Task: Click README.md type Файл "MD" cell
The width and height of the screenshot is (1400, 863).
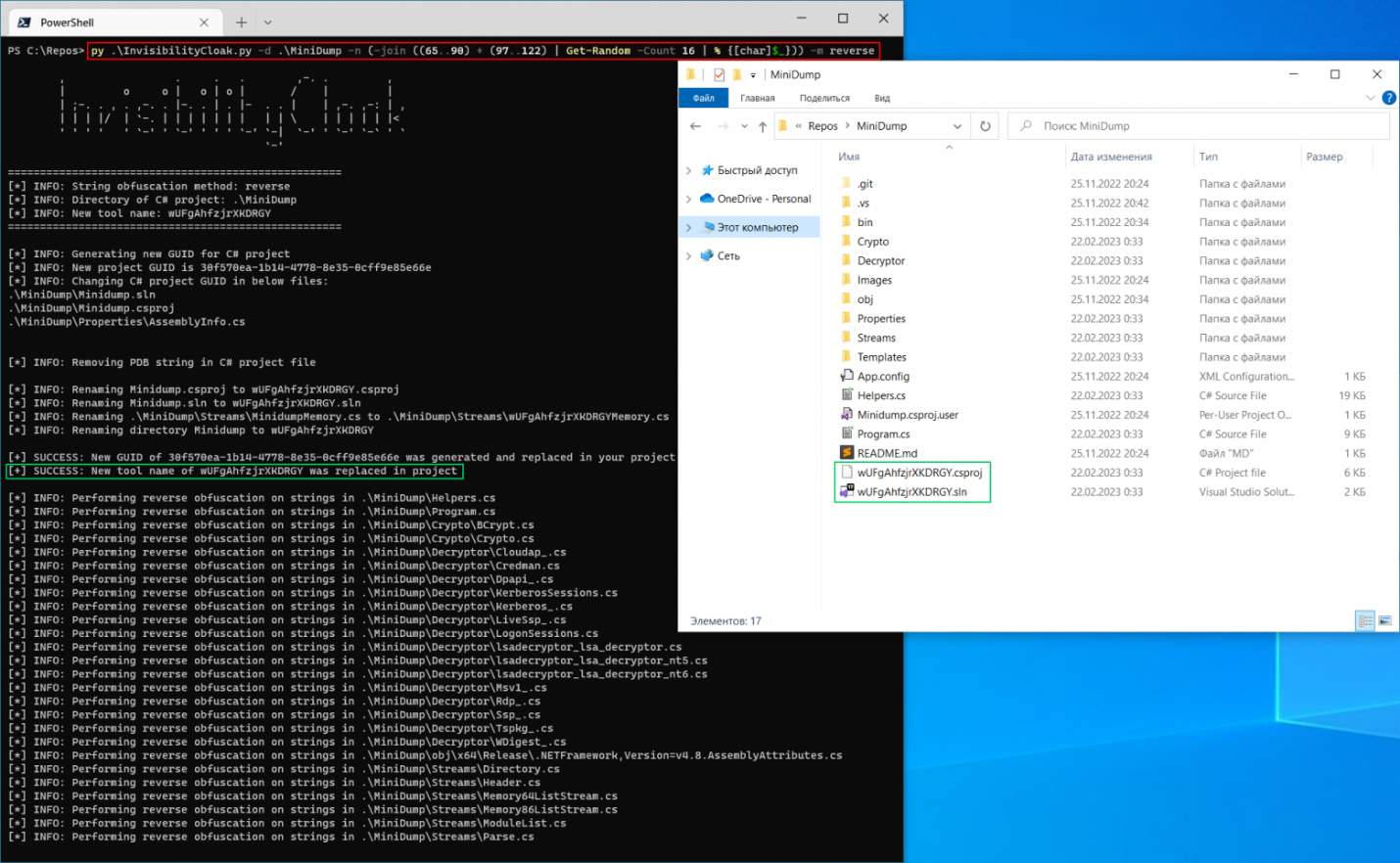Action: 1226,453
